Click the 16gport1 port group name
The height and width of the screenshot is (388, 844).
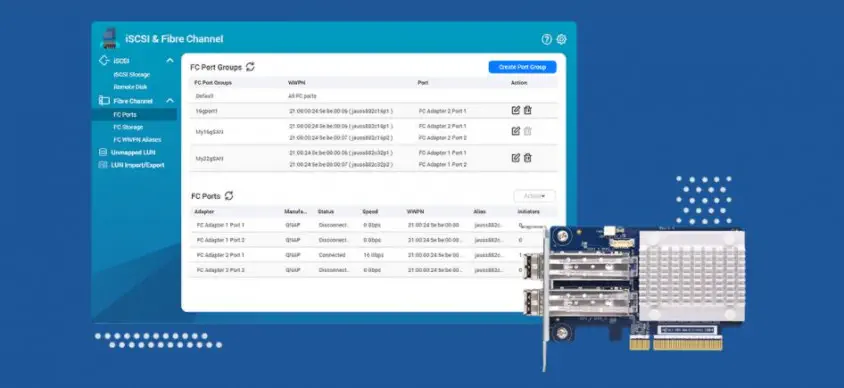click(x=207, y=111)
